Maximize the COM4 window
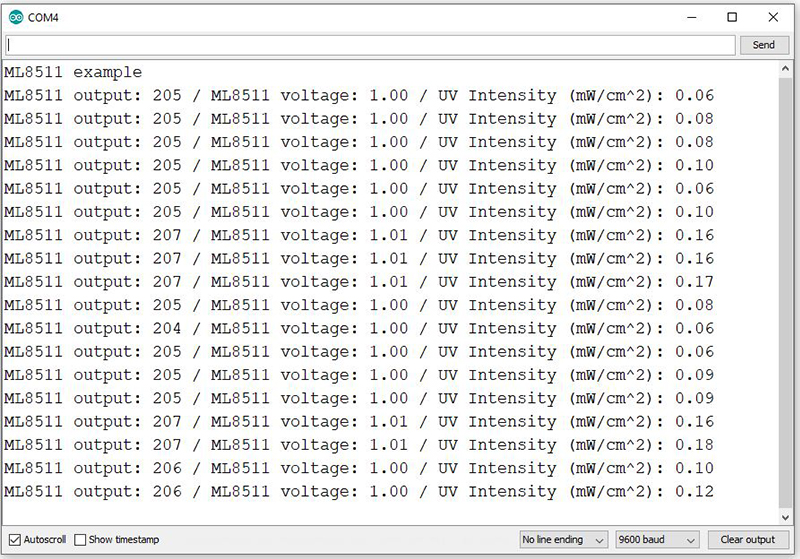The width and height of the screenshot is (800, 559). click(732, 17)
